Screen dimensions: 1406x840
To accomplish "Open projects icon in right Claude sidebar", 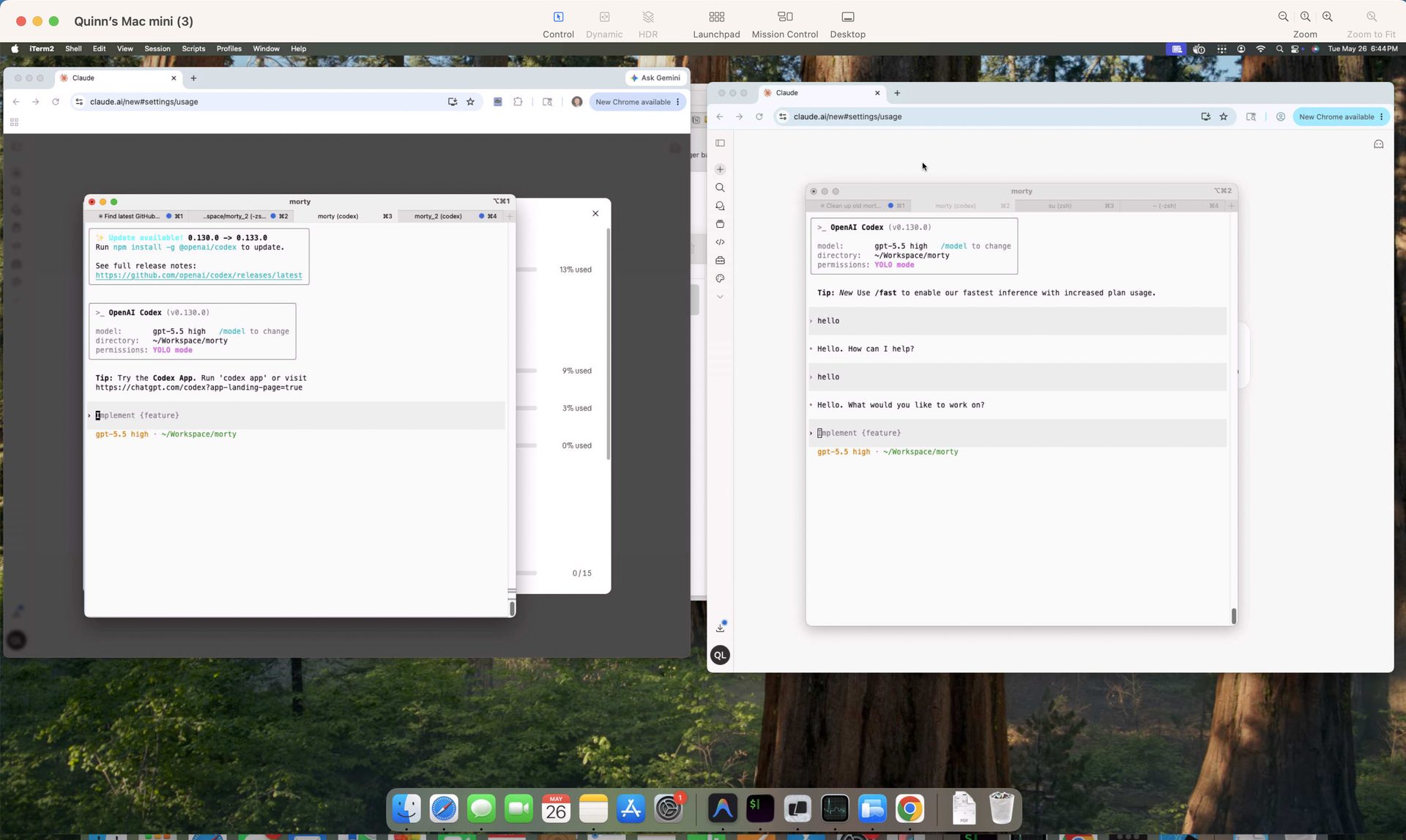I will 720,224.
